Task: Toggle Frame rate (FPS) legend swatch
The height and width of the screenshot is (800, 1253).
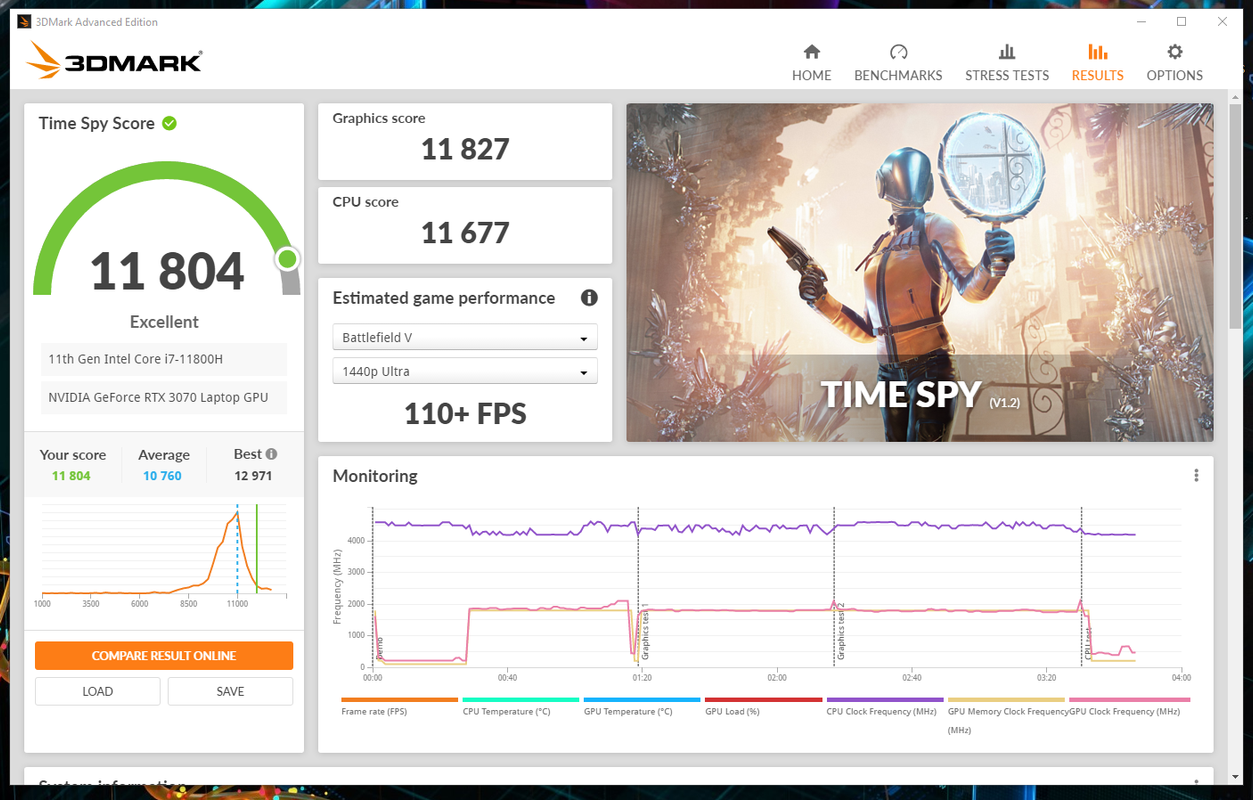Action: [399, 700]
